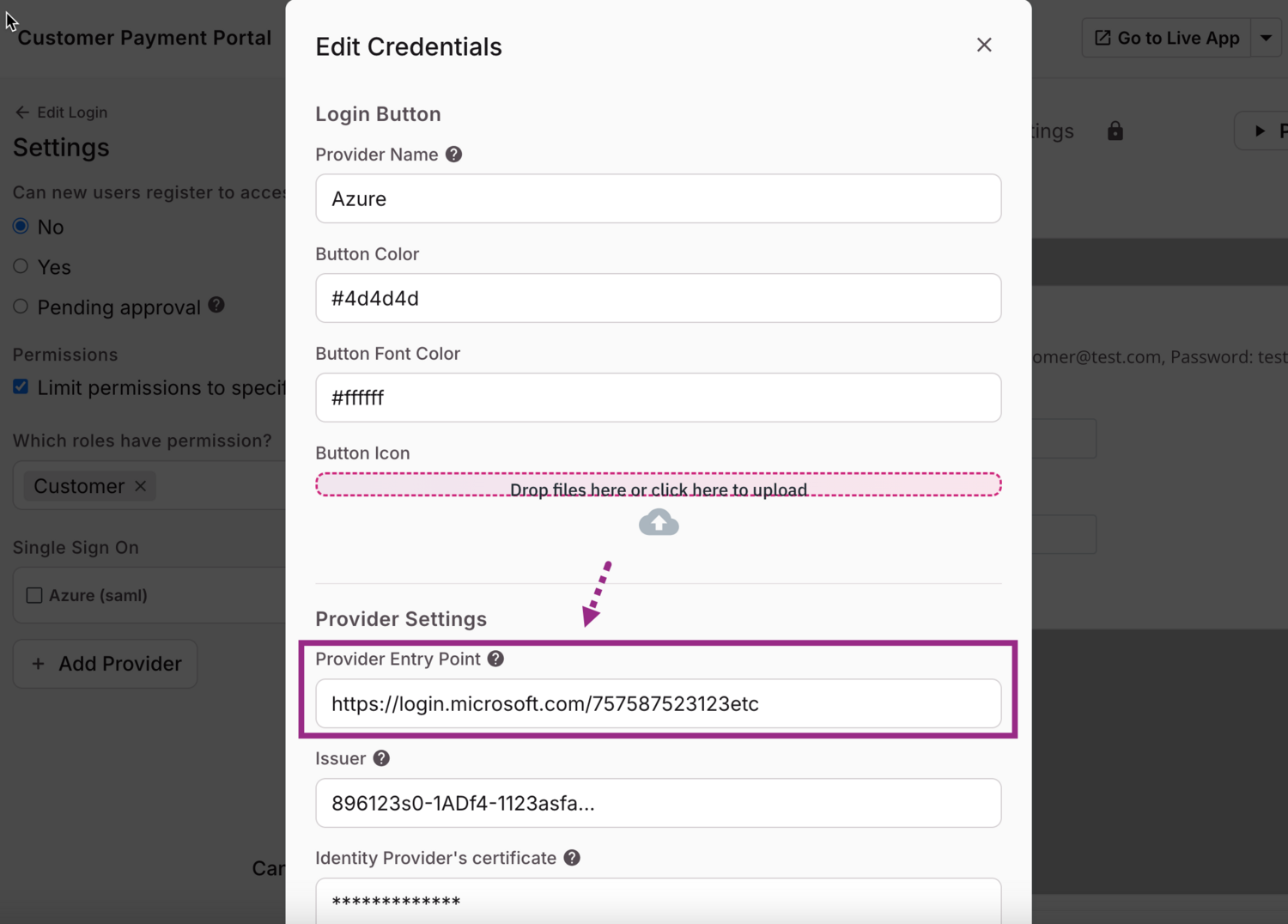Select the Pending approval radio option
This screenshot has height=924, width=1288.
pos(21,307)
